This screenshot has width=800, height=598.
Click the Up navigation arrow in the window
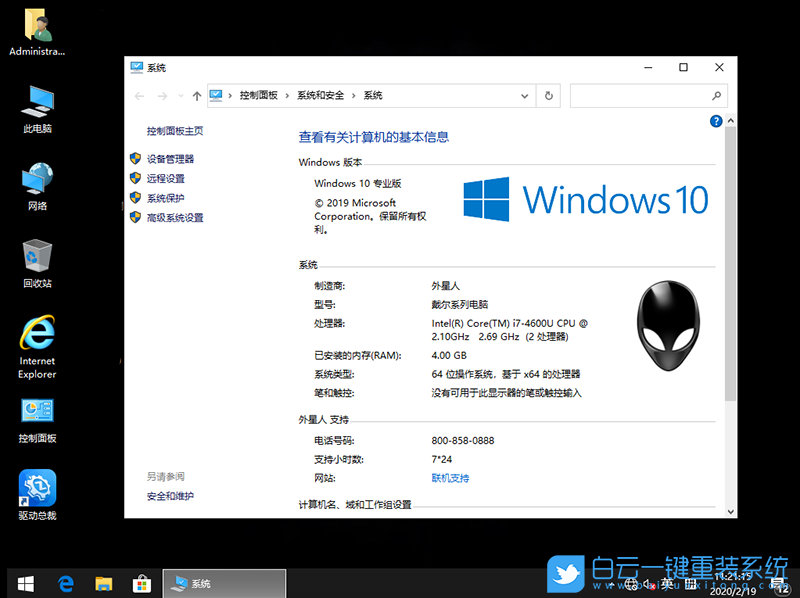point(196,96)
